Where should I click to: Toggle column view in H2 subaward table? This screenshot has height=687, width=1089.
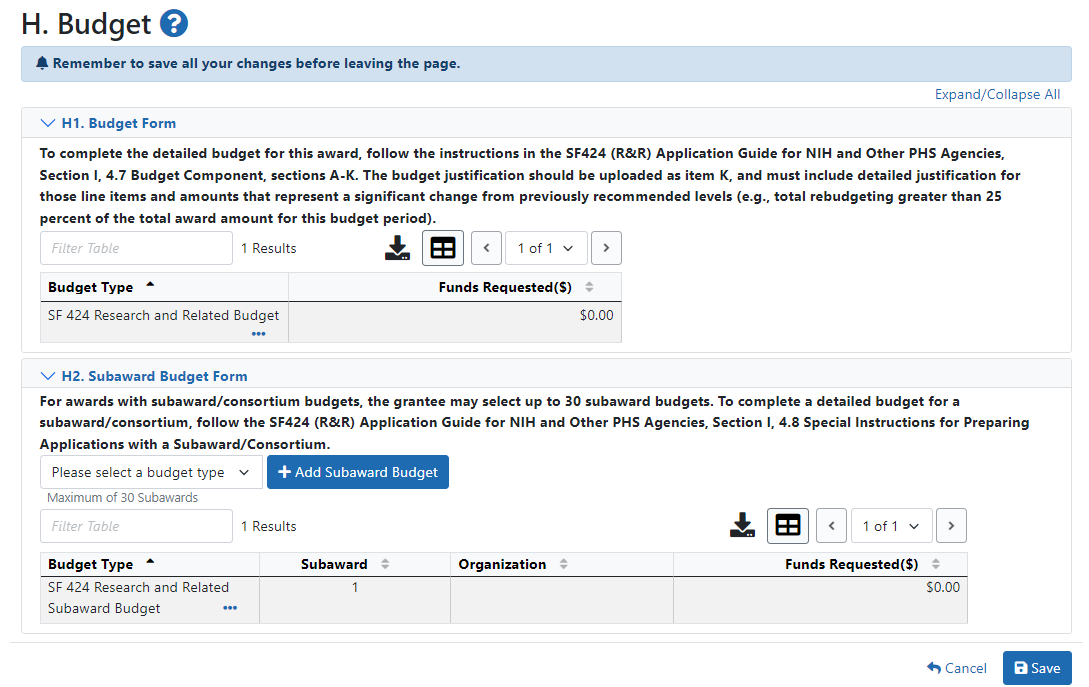(788, 526)
